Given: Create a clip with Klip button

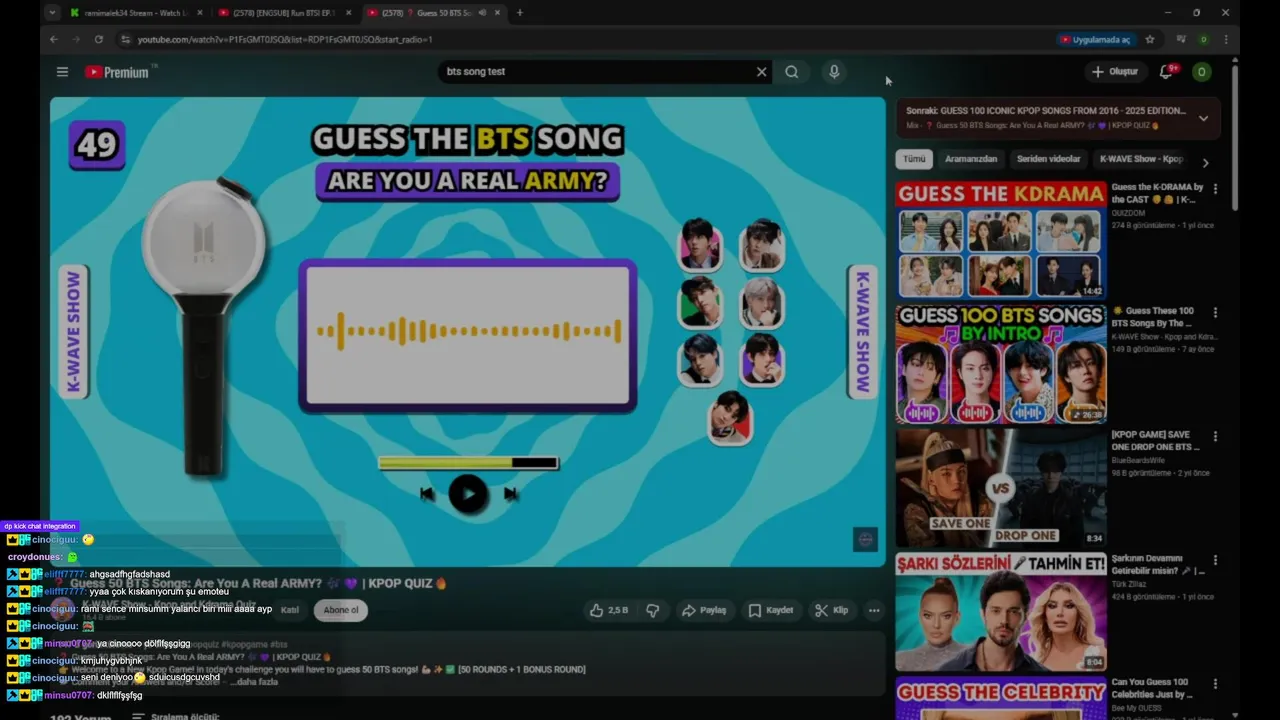Looking at the screenshot, I should [832, 610].
